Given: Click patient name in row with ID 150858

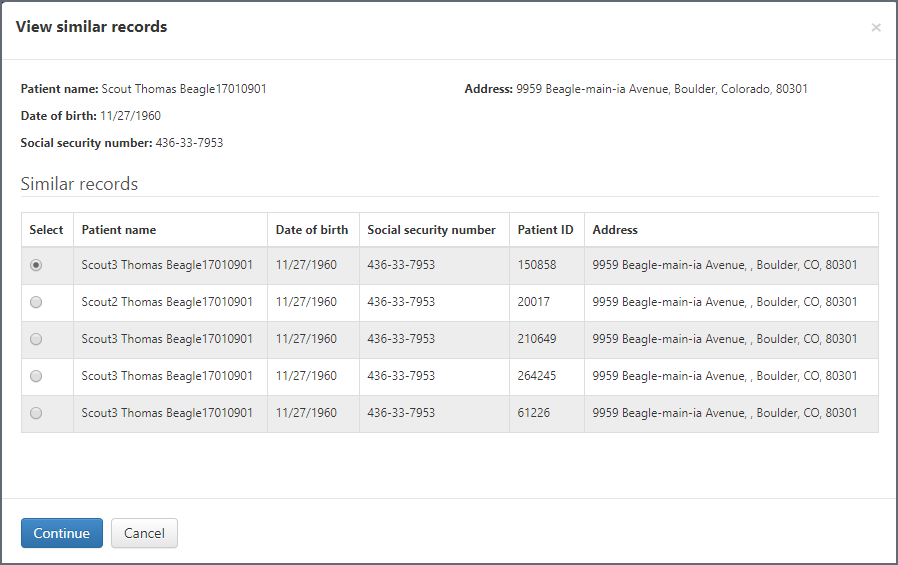Looking at the screenshot, I should [x=167, y=264].
